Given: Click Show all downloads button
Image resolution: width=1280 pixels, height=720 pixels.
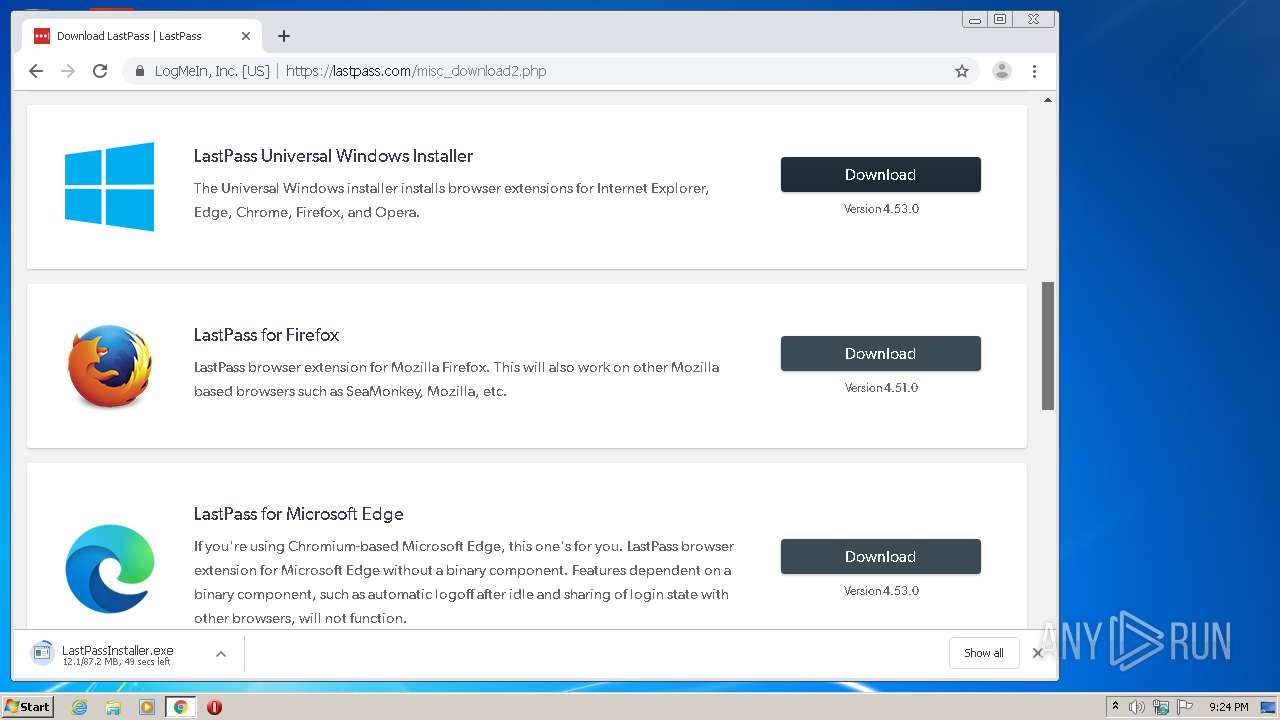Looking at the screenshot, I should 984,653.
